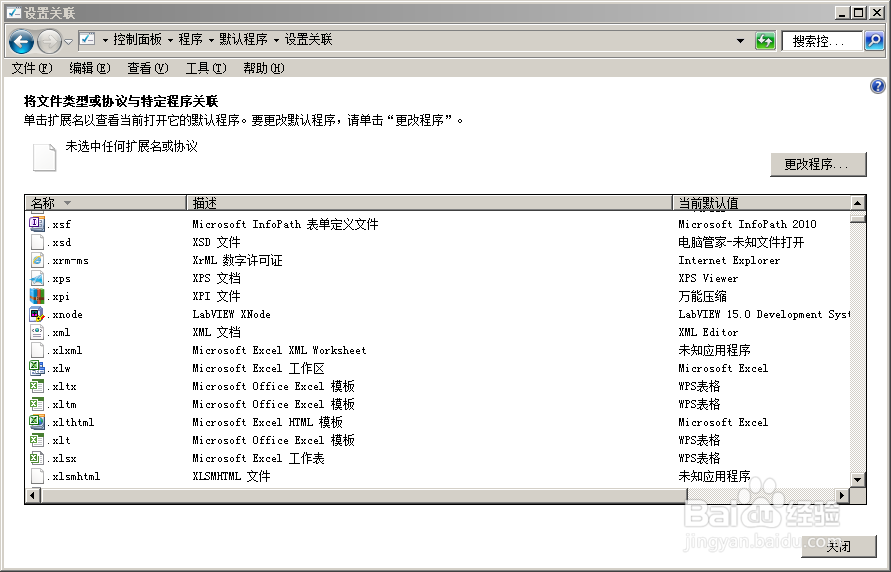Screen dimensions: 891x572
Task: Select Microsoft InfoPath 2010 default value
Action: [747, 224]
